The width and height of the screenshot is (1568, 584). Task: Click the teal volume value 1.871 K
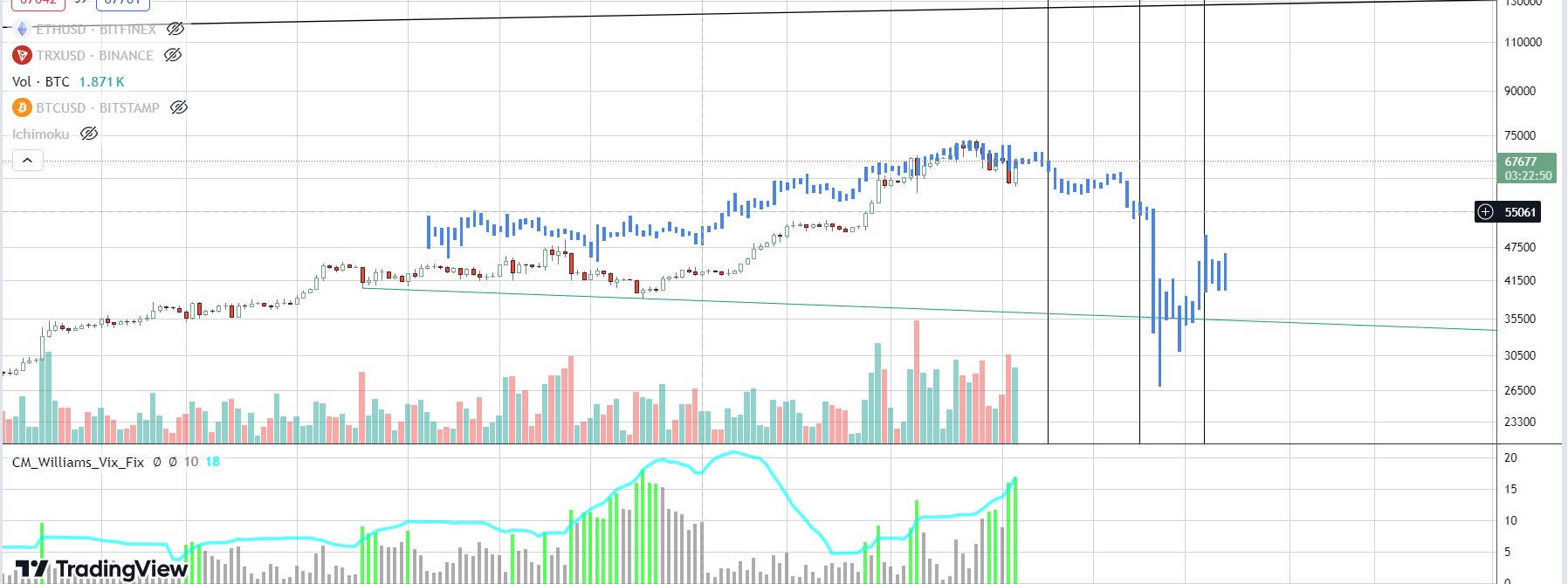[x=101, y=82]
